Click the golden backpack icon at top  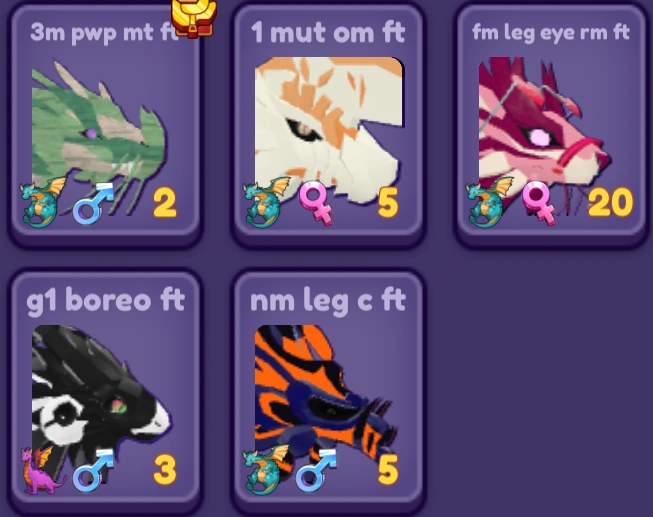point(194,18)
